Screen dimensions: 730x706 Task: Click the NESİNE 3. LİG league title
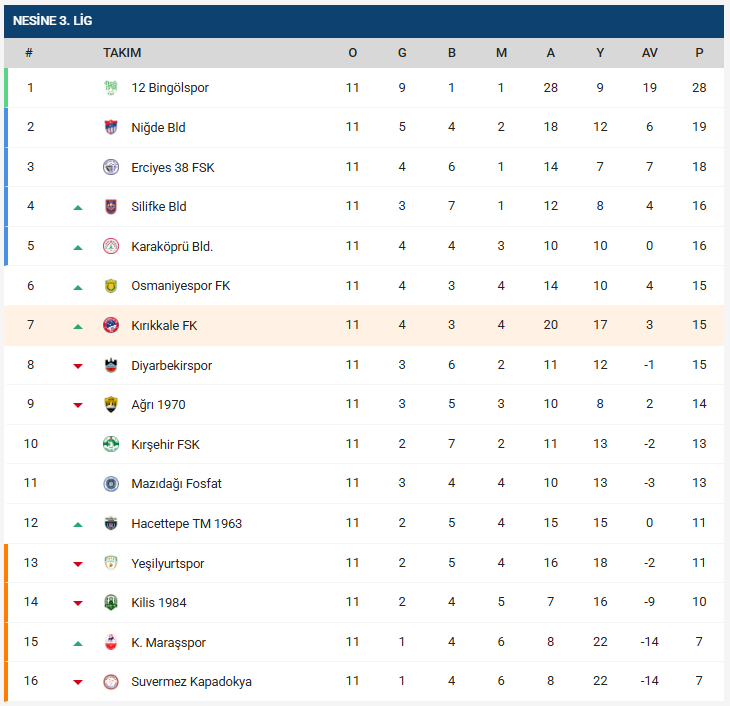53,20
